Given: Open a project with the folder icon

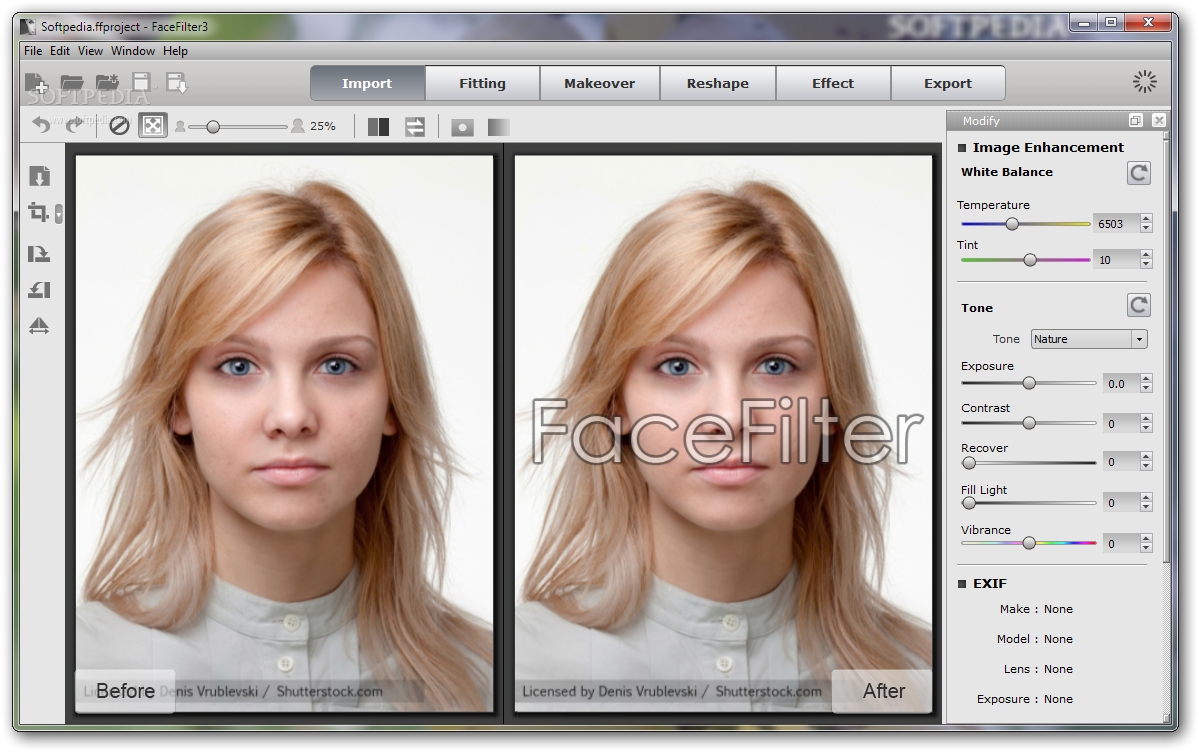Looking at the screenshot, I should [x=72, y=83].
